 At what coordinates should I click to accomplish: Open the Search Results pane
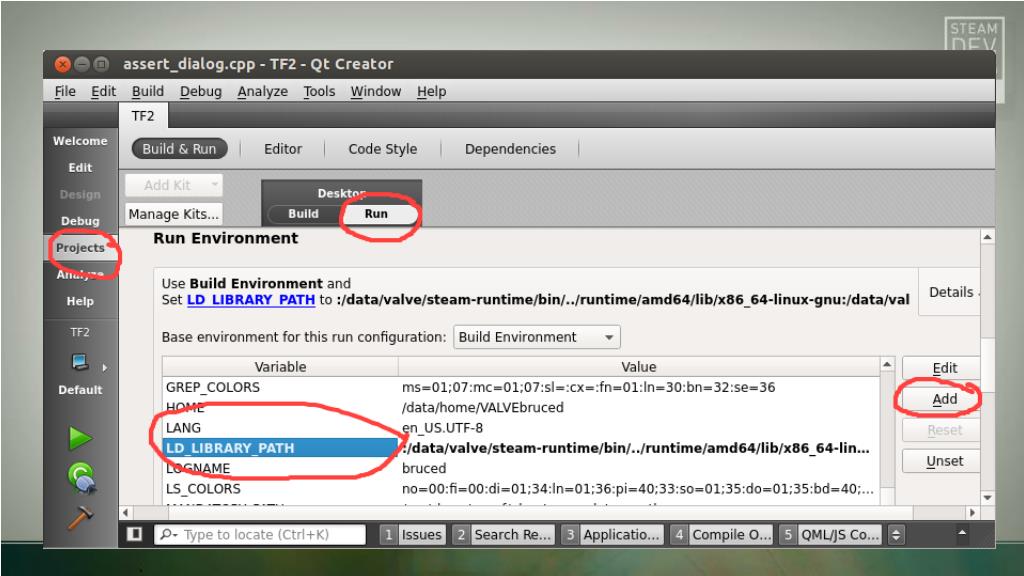pyautogui.click(x=503, y=535)
